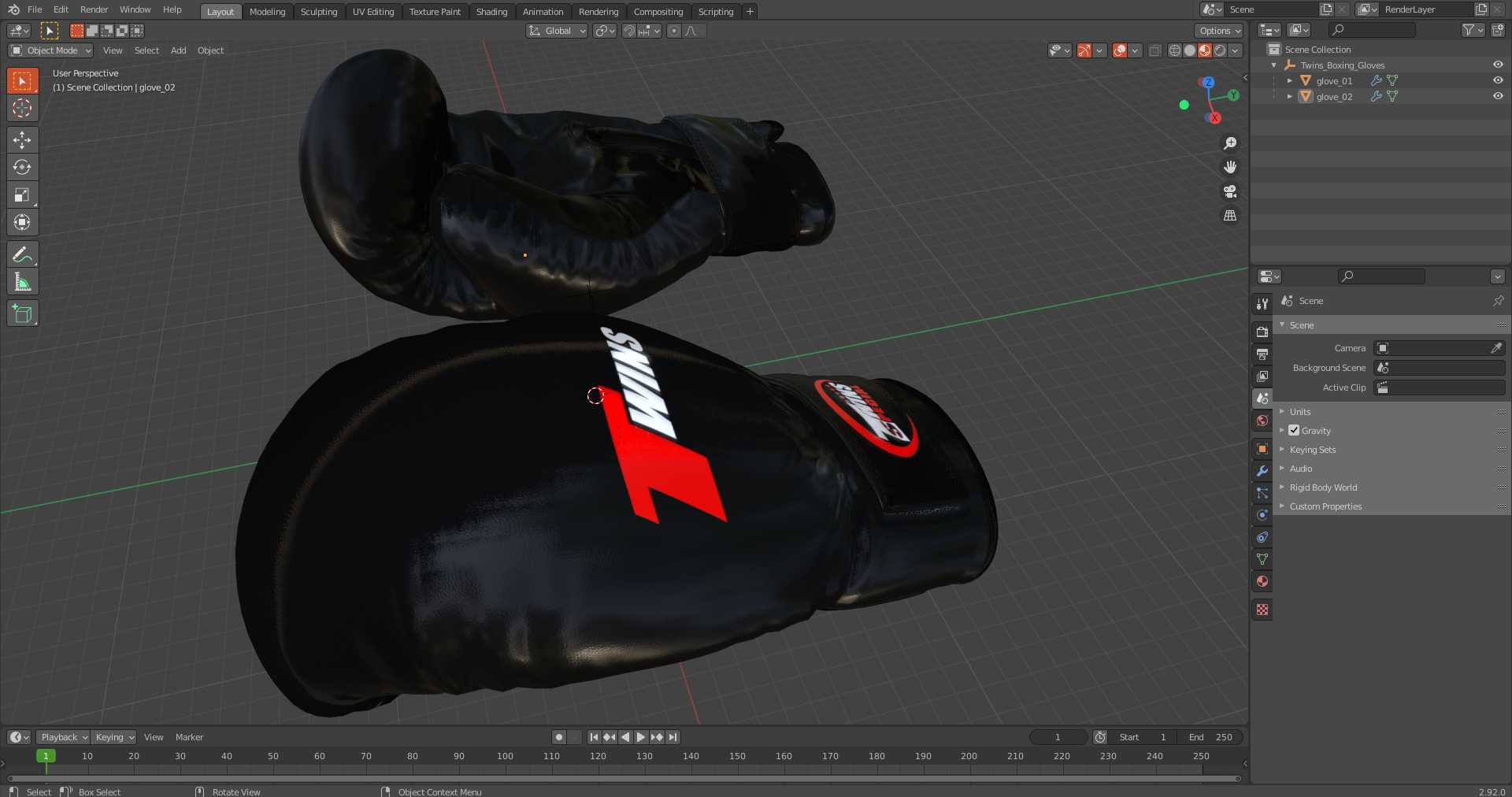Toggle X-ray display
The height and width of the screenshot is (797, 1512).
[1154, 50]
